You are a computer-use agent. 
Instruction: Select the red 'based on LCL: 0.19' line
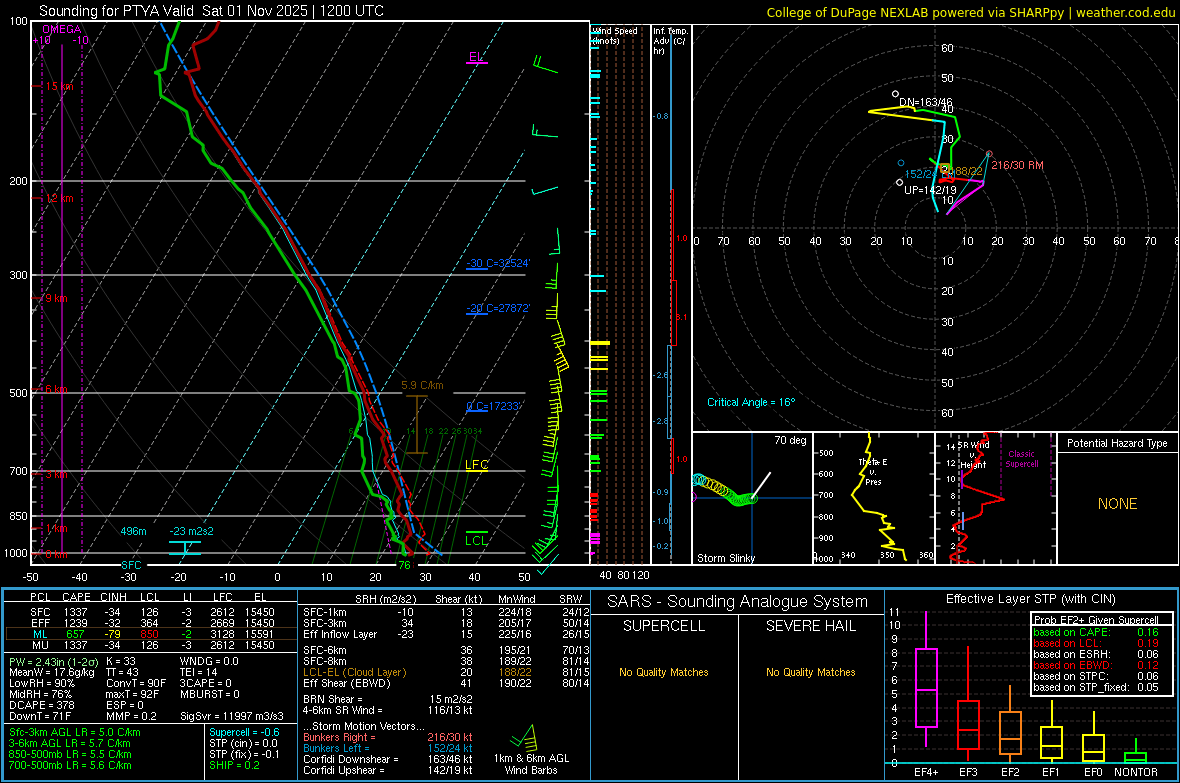point(1096,644)
